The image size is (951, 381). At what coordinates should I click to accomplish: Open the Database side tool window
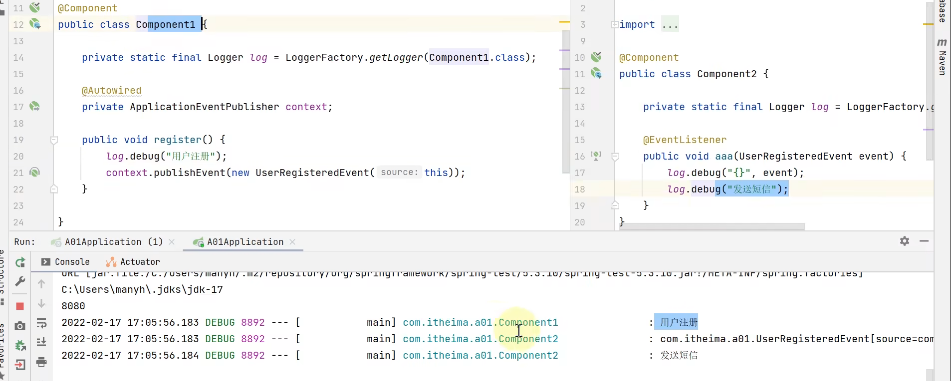[942, 11]
